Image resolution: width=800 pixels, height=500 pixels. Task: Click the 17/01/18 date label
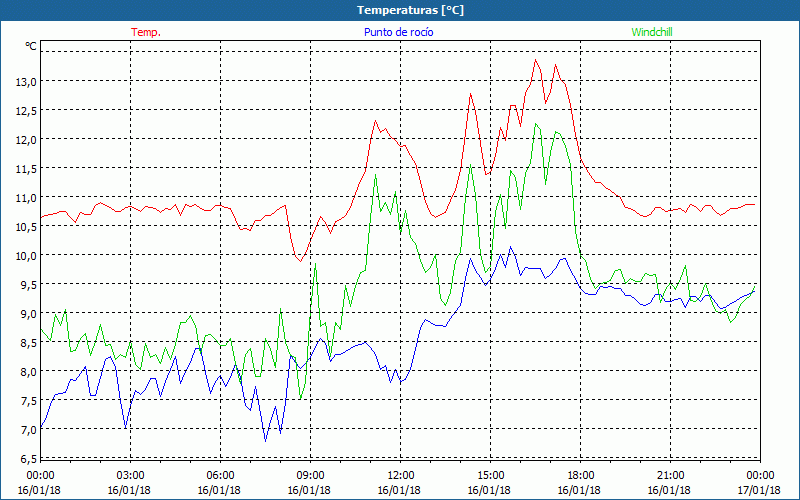click(757, 490)
